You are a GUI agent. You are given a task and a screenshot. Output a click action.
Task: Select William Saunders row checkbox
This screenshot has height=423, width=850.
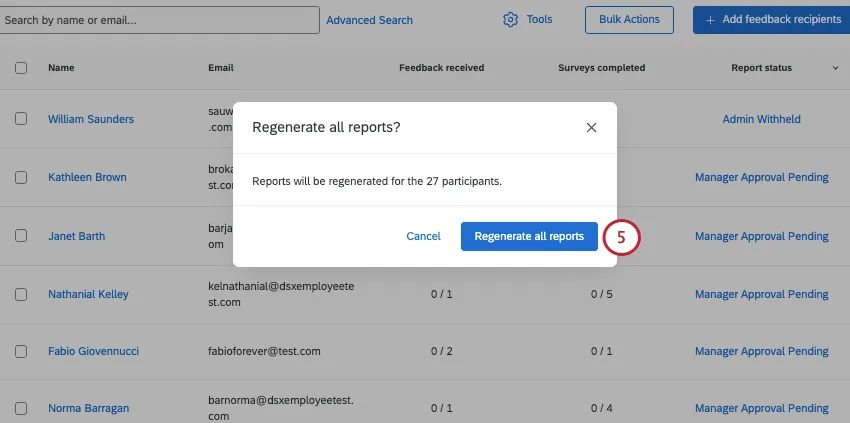point(21,119)
